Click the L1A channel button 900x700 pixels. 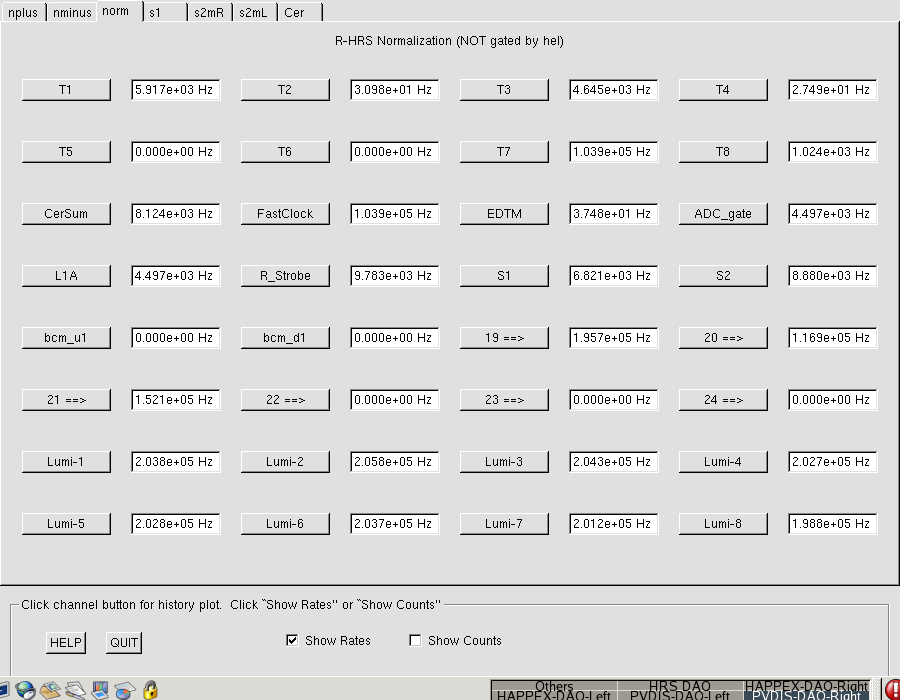66,275
